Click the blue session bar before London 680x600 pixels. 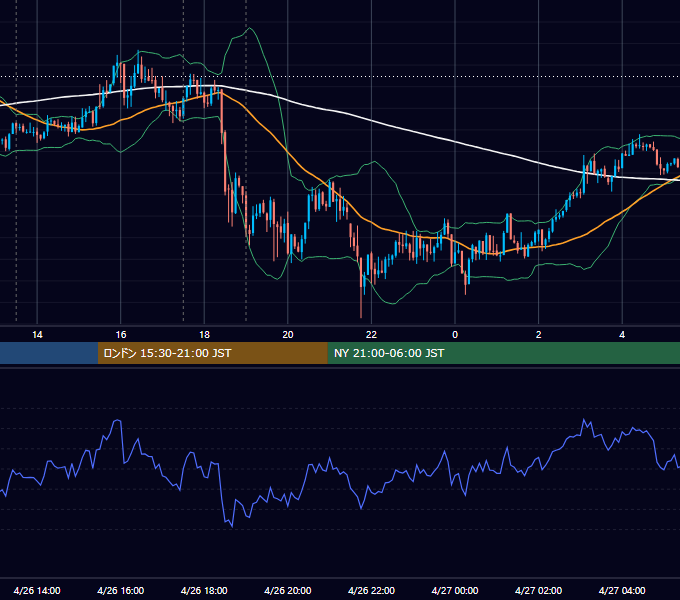(49, 353)
